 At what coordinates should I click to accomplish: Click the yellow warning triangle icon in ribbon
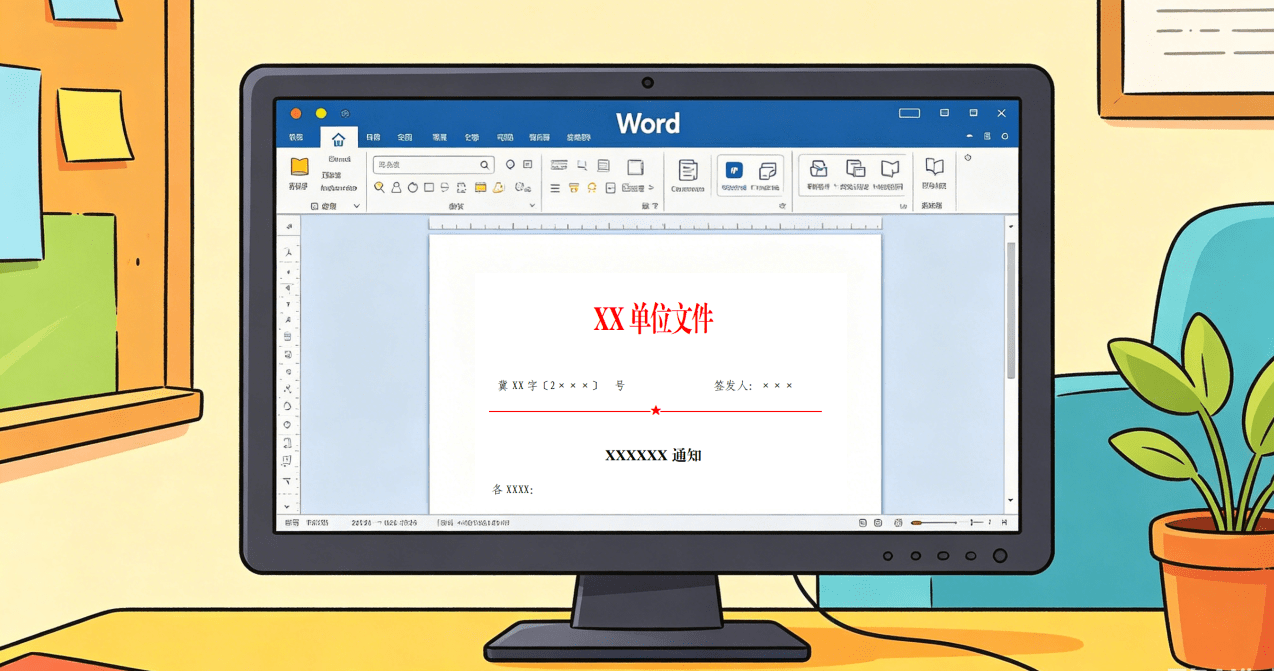click(x=498, y=187)
